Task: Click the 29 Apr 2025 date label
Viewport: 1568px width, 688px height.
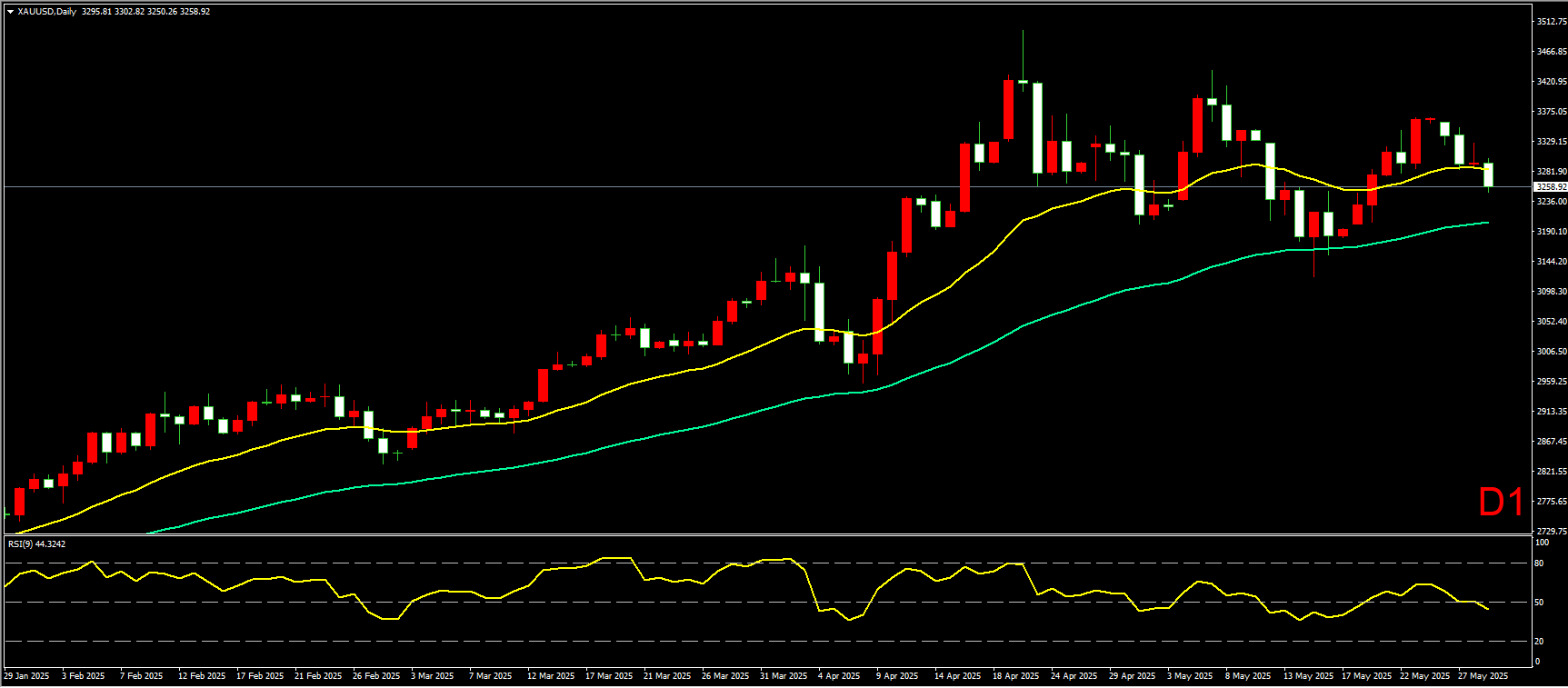Action: click(x=1132, y=676)
